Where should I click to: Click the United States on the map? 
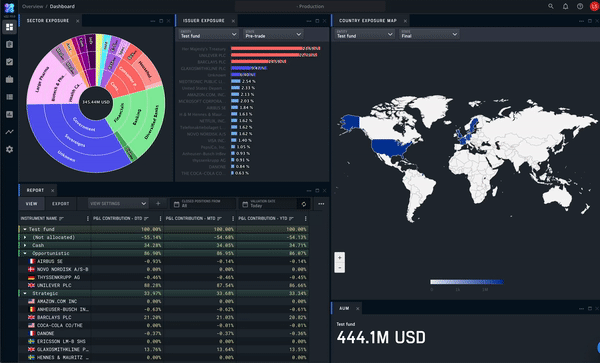[x=392, y=147]
